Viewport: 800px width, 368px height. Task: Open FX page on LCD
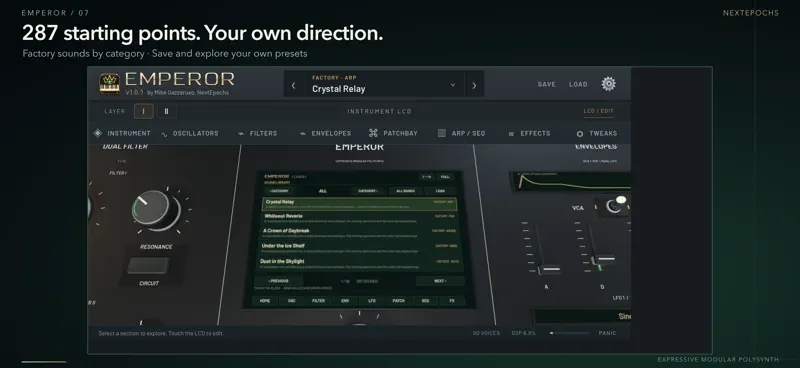pos(452,301)
